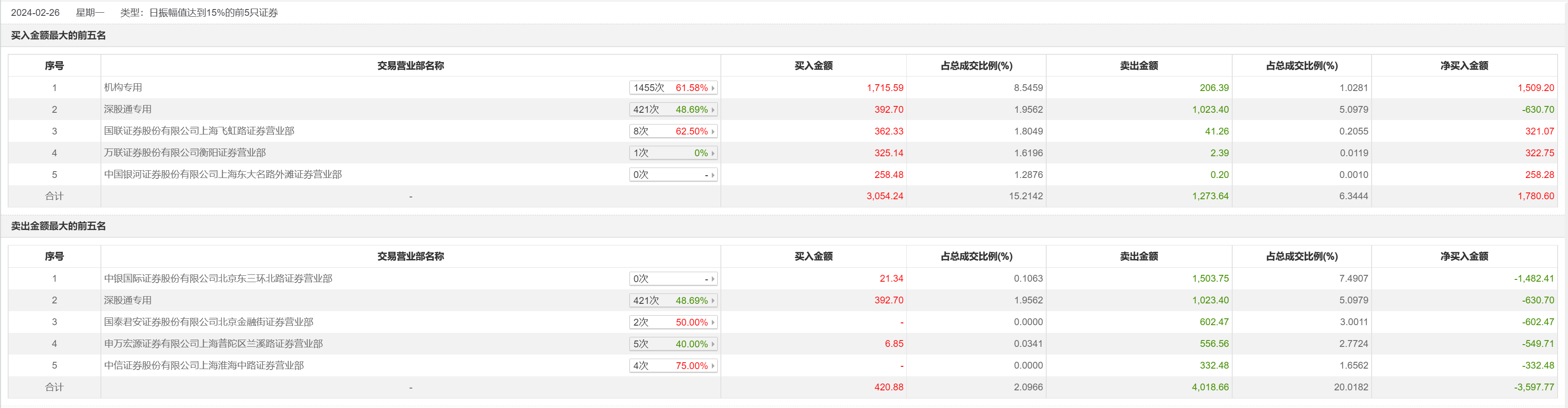Click 净买入金额 header in the sell table

pos(1464,256)
